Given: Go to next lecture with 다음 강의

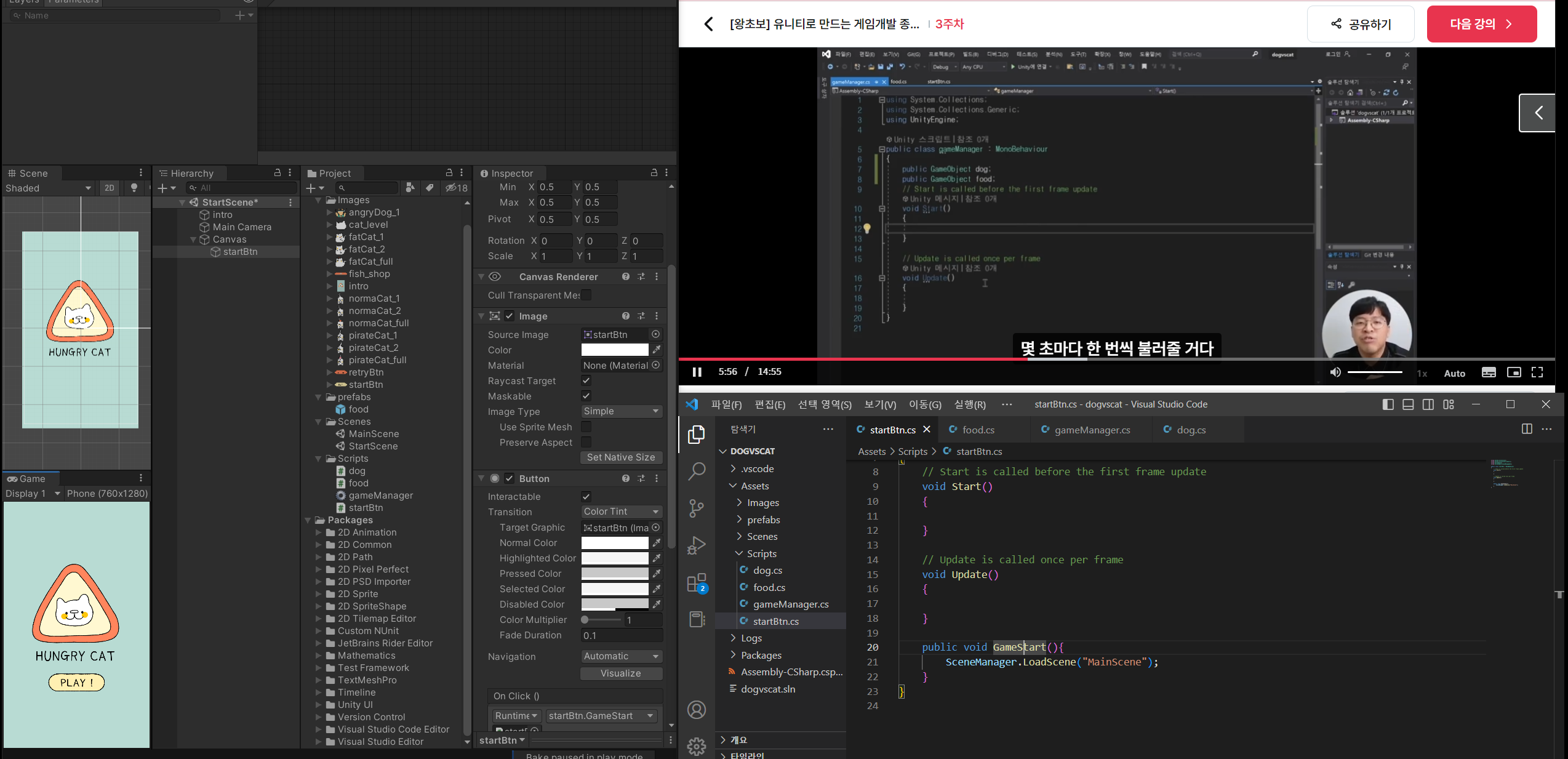Looking at the screenshot, I should (1482, 24).
